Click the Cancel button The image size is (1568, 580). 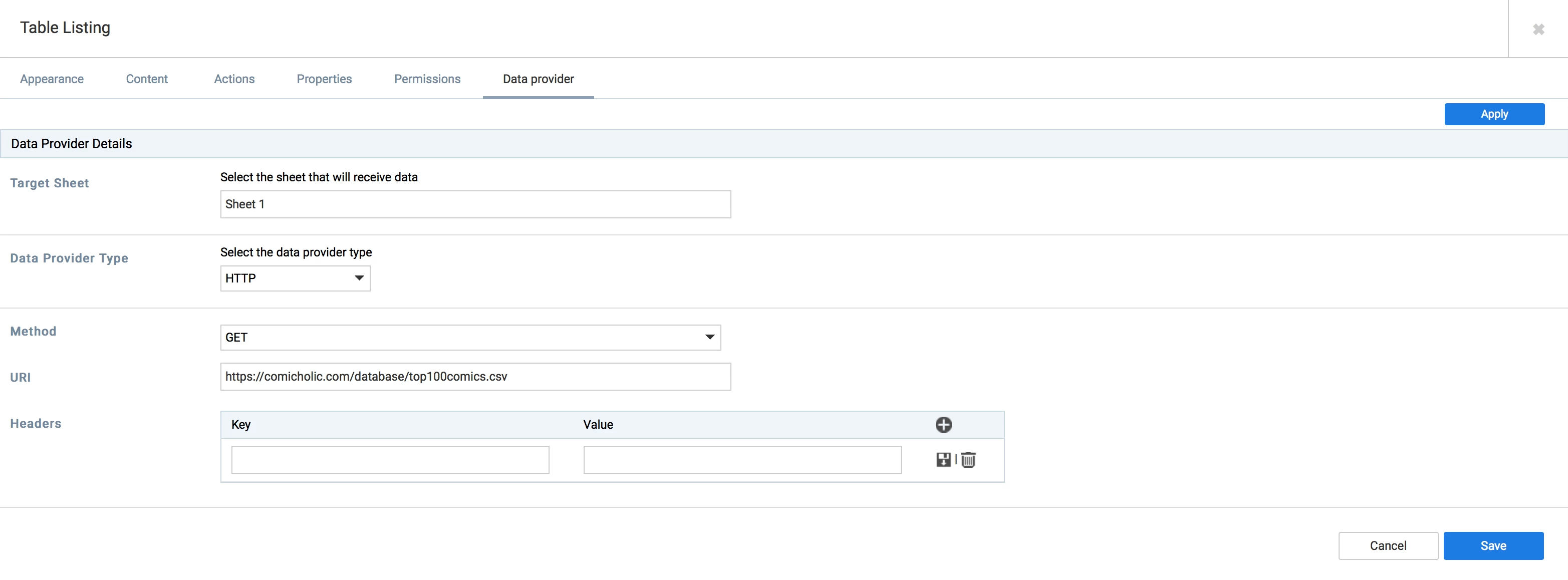(1388, 545)
